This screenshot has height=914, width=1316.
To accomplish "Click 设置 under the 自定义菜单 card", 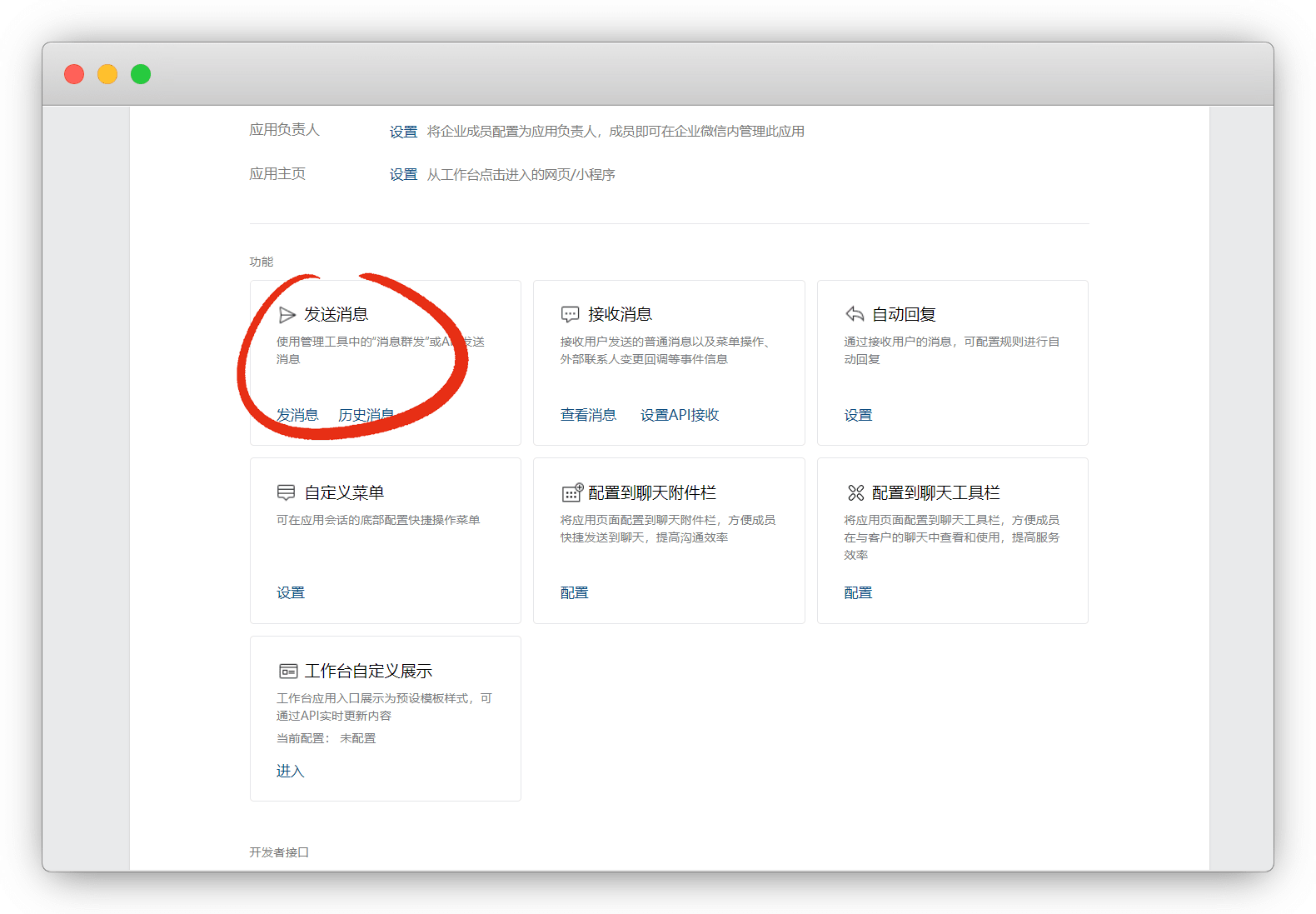I will (x=291, y=592).
